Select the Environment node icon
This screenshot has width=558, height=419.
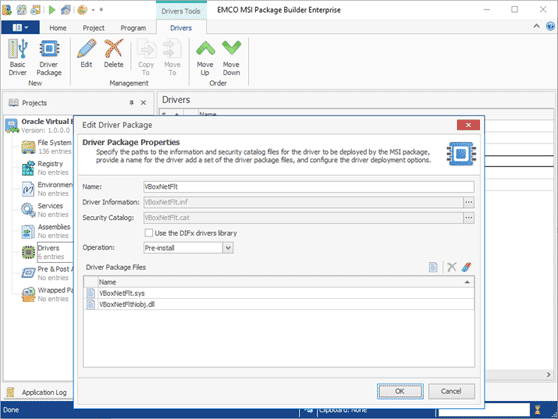28,189
